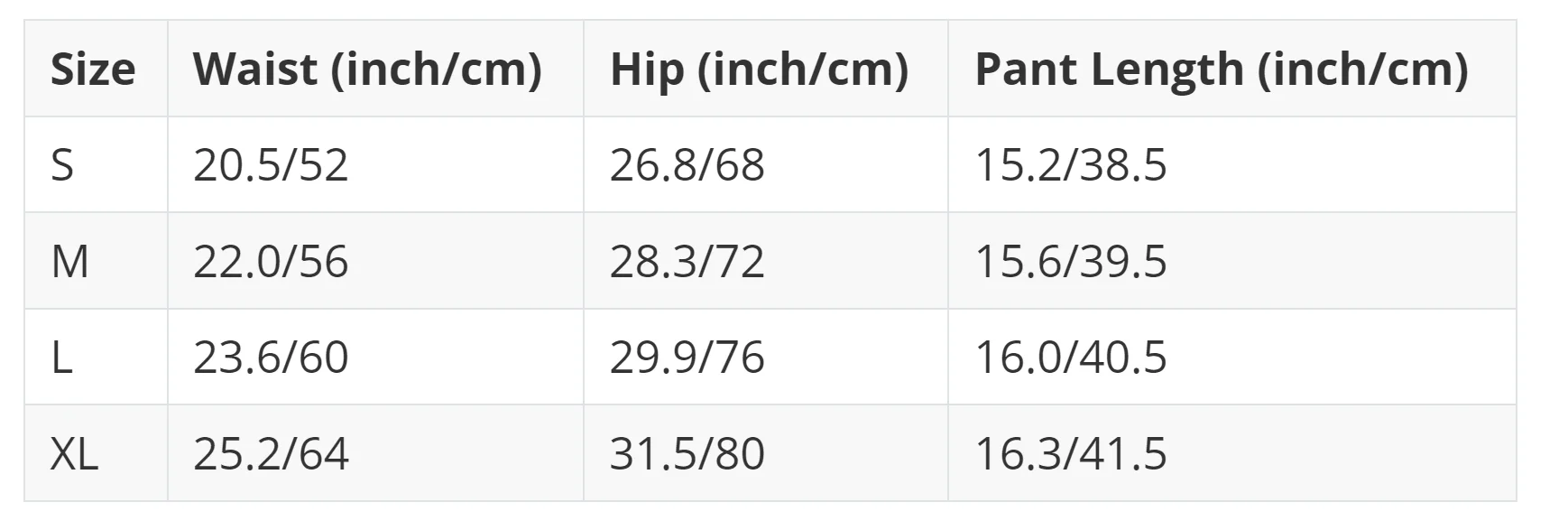Click waist value 20.5/52
Image resolution: width=1568 pixels, height=530 pixels.
(x=271, y=165)
